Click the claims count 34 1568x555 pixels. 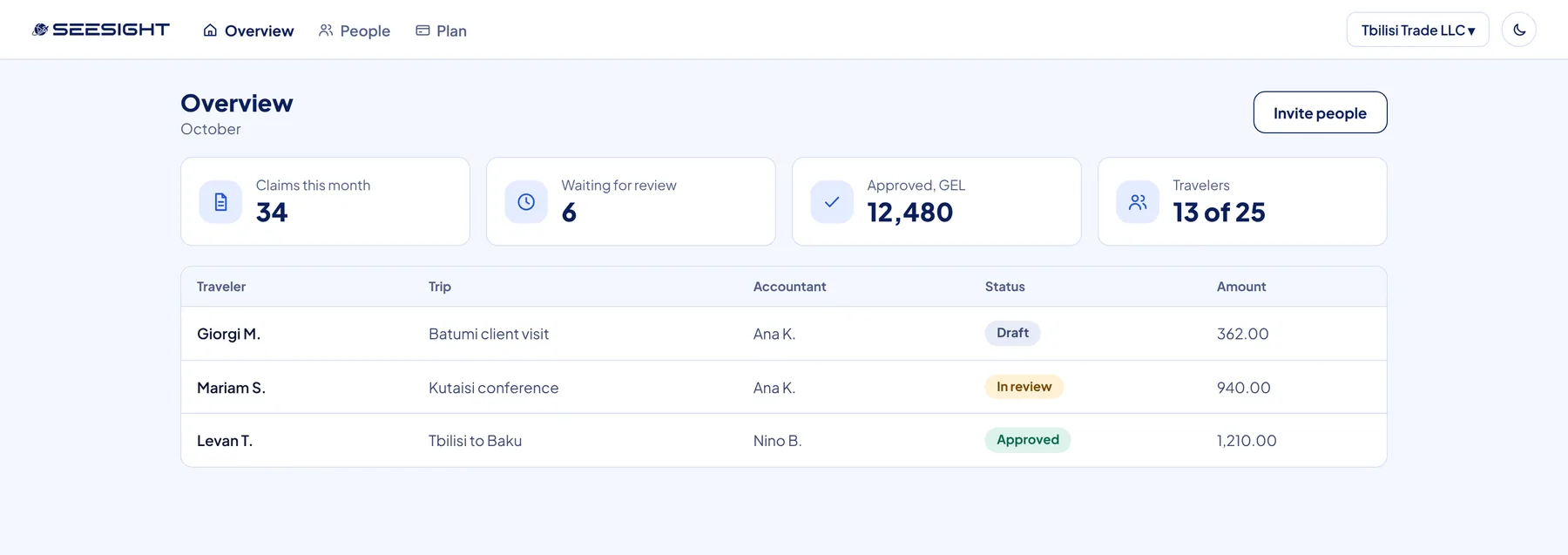tap(272, 212)
